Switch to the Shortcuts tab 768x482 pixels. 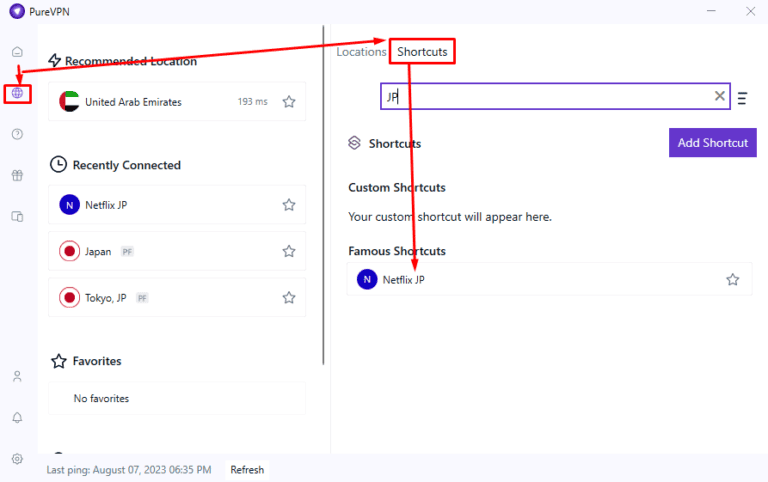[x=422, y=52]
